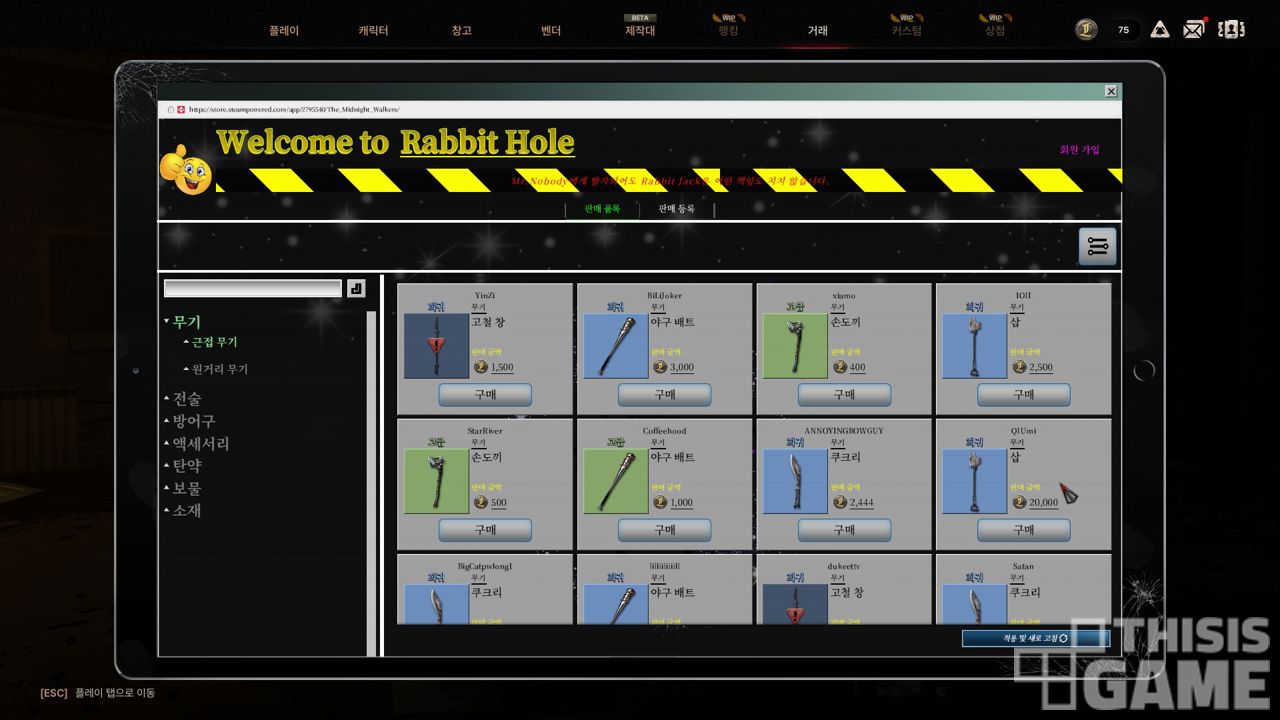
Task: Open the mail inbox envelope icon
Action: click(1193, 30)
